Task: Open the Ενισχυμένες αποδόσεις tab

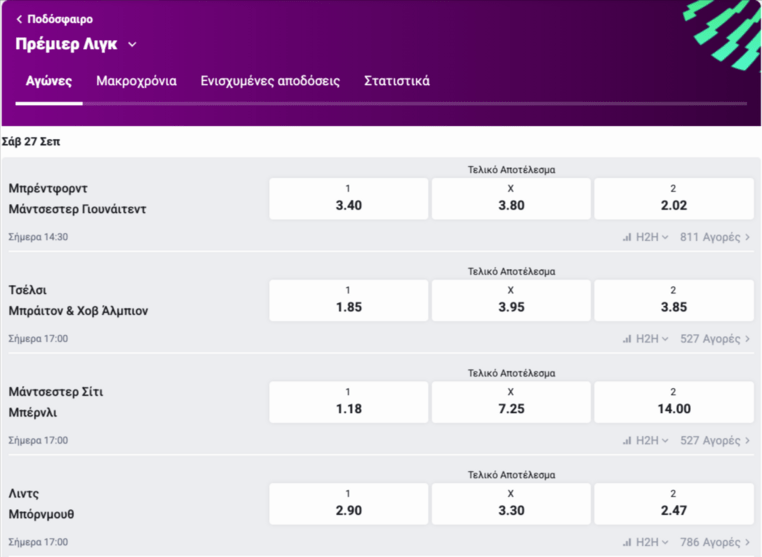Action: coord(270,81)
